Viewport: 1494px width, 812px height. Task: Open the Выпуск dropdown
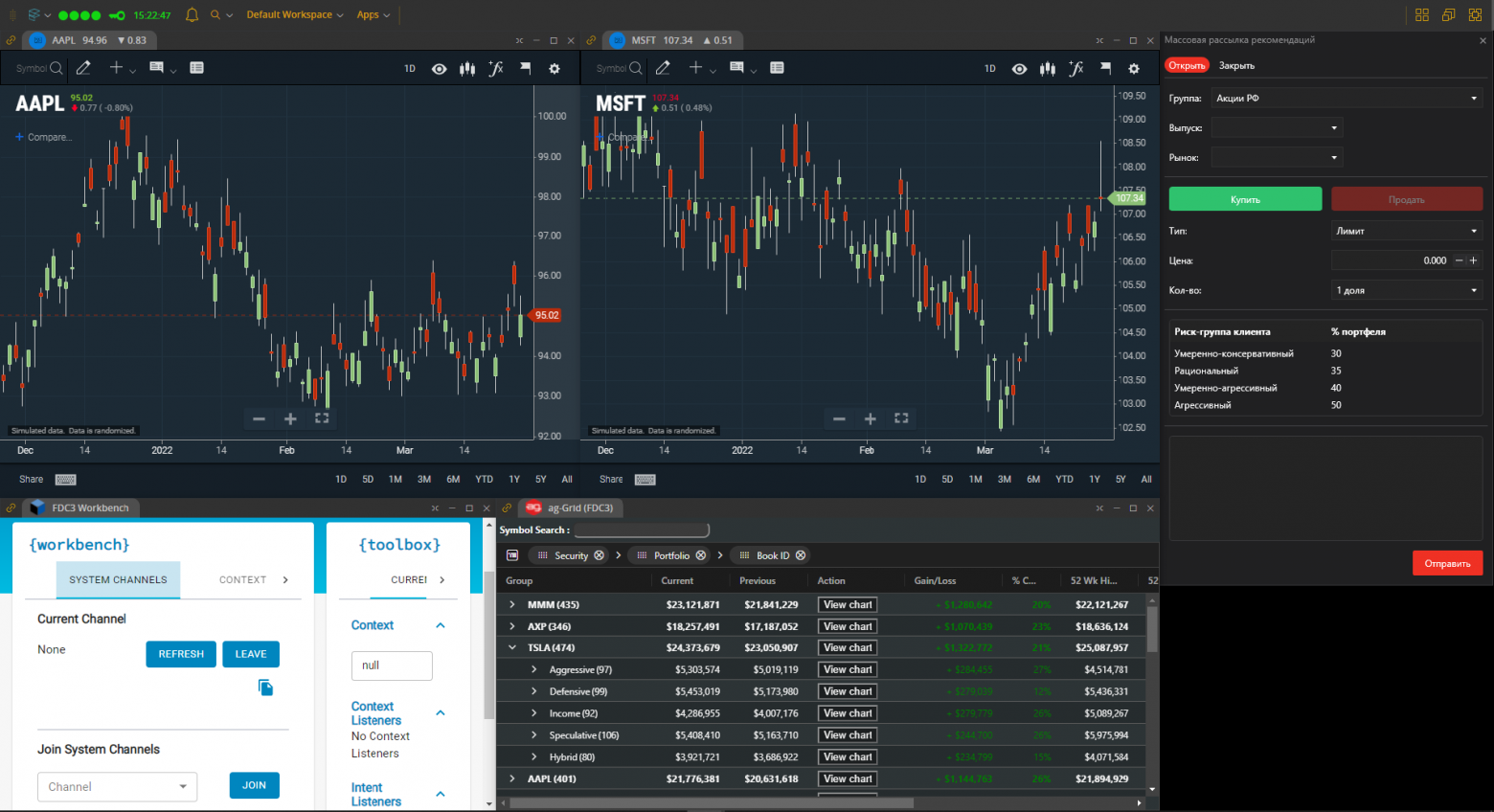click(1277, 128)
